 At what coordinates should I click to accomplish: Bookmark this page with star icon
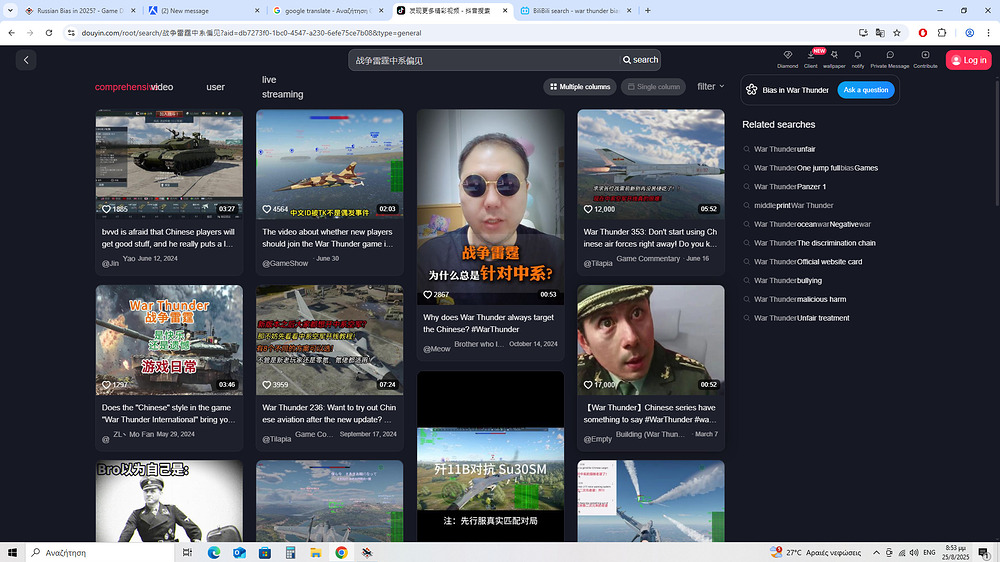click(x=897, y=33)
